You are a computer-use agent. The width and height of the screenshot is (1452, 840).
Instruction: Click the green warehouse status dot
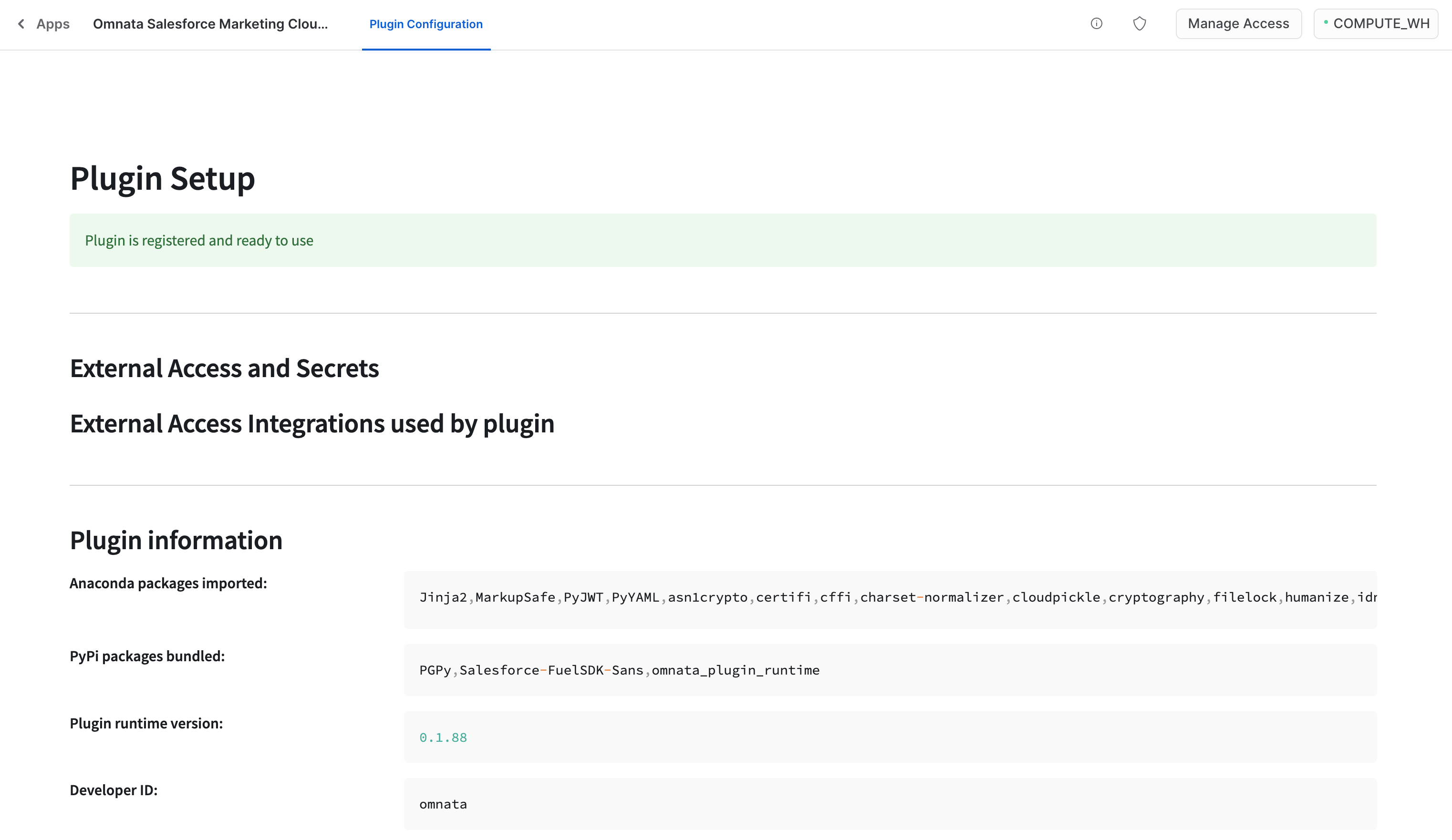(1326, 22)
